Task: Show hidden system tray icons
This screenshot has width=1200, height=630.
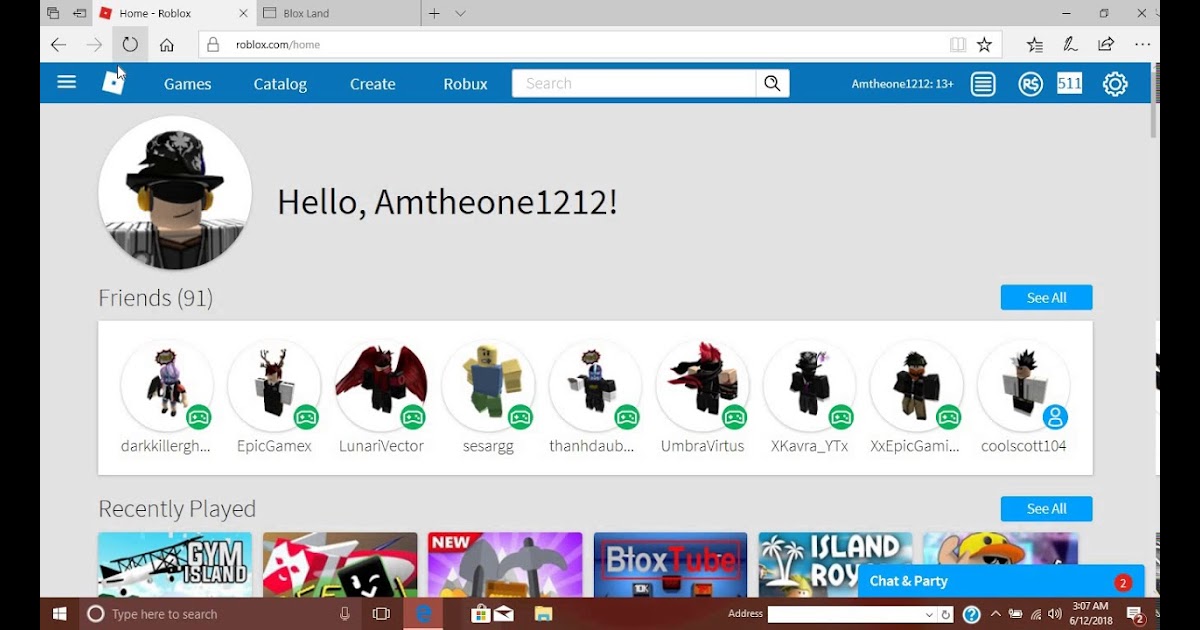Action: (996, 614)
